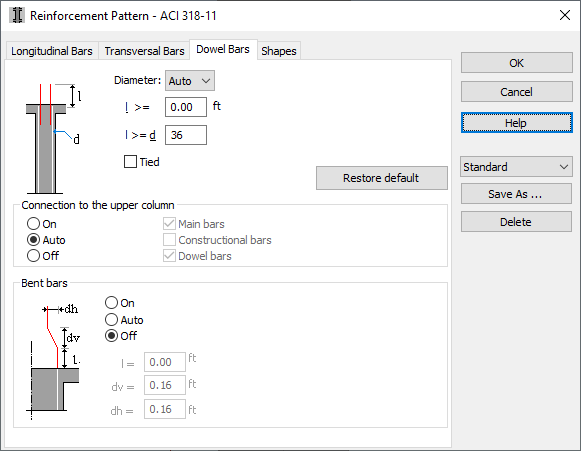Expand the Standard pattern dropdown

[x=516, y=167]
